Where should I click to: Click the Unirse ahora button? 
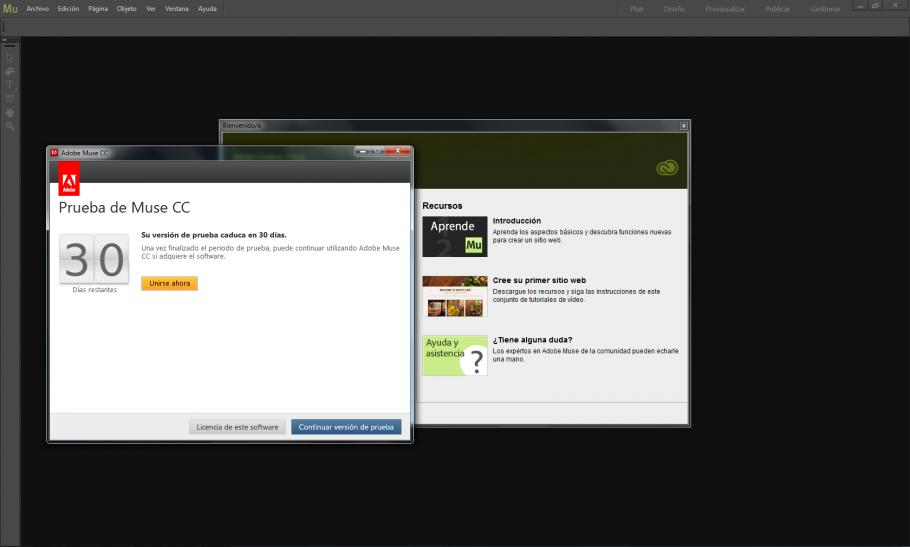click(x=169, y=283)
